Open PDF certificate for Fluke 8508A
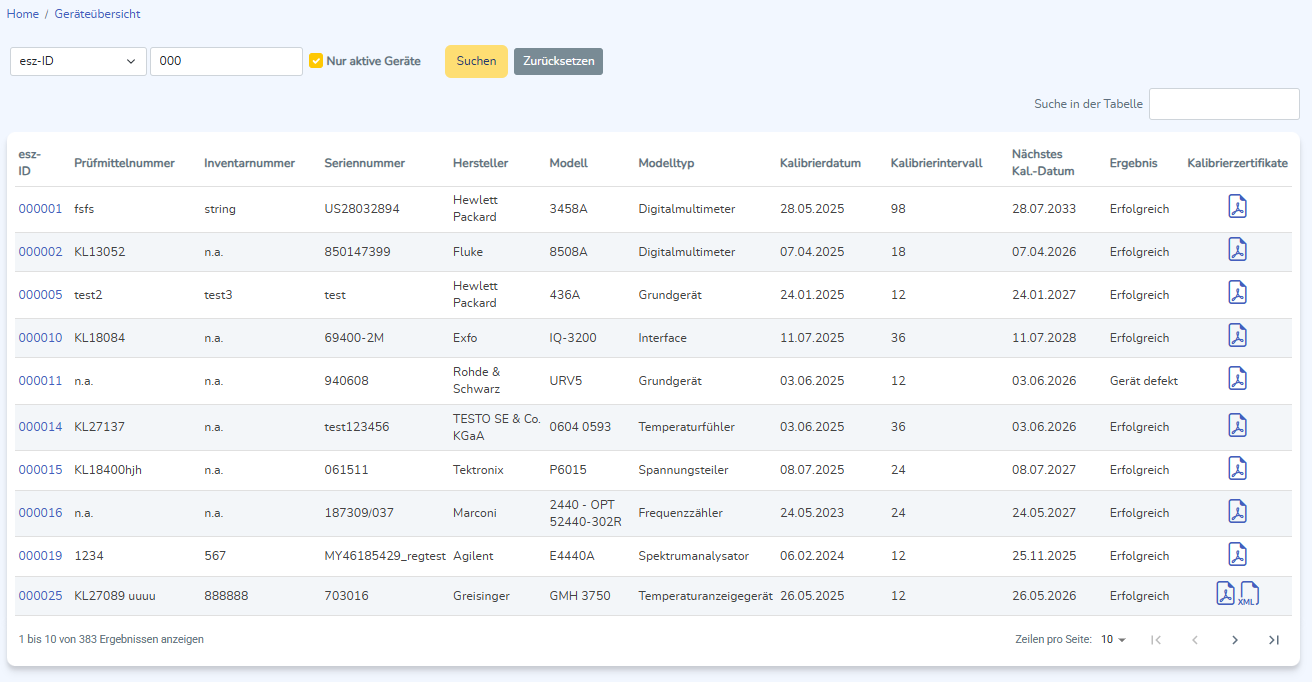The height and width of the screenshot is (682, 1312). coord(1237,251)
